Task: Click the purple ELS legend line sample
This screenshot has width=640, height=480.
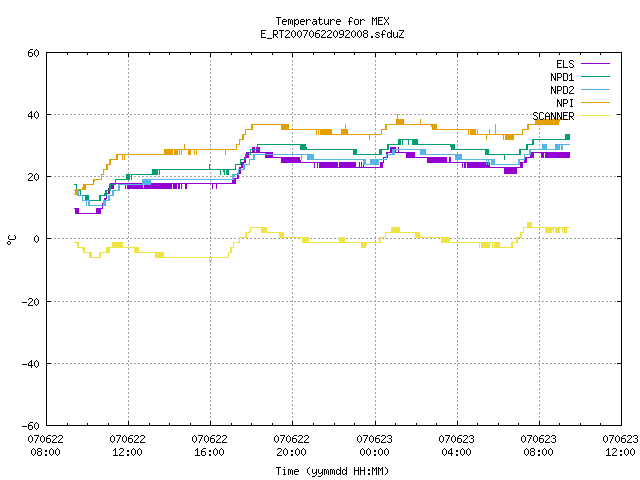Action: tap(595, 64)
